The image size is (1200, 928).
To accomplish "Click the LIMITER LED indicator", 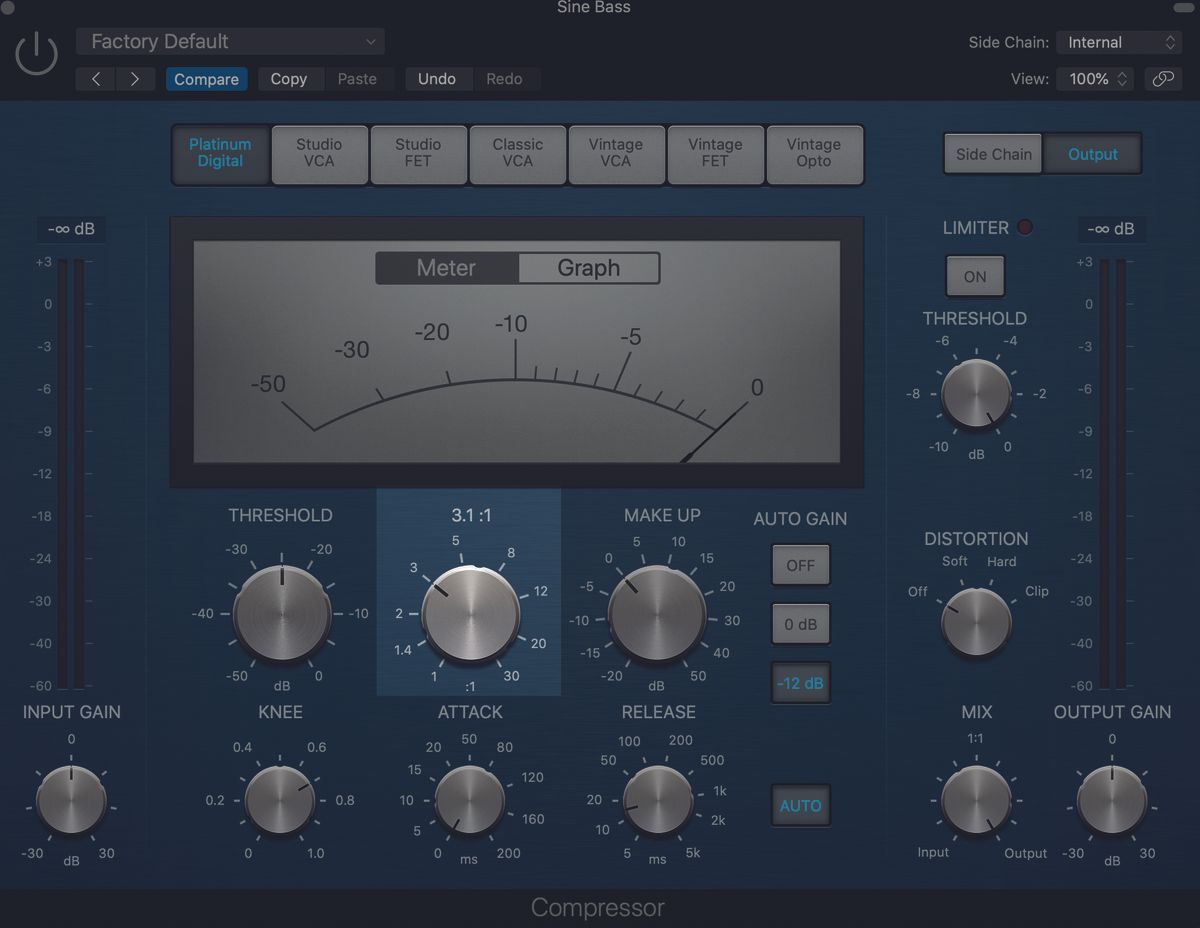I will [1024, 227].
